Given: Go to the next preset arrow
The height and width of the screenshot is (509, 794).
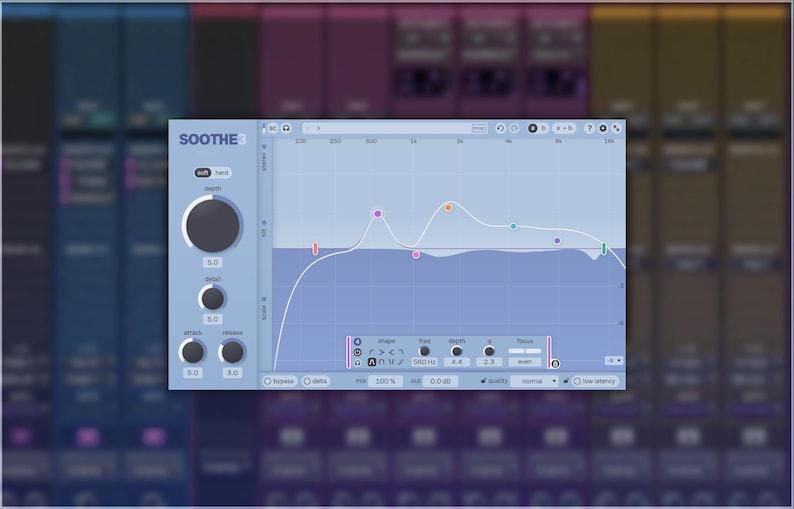Looking at the screenshot, I should (x=319, y=128).
